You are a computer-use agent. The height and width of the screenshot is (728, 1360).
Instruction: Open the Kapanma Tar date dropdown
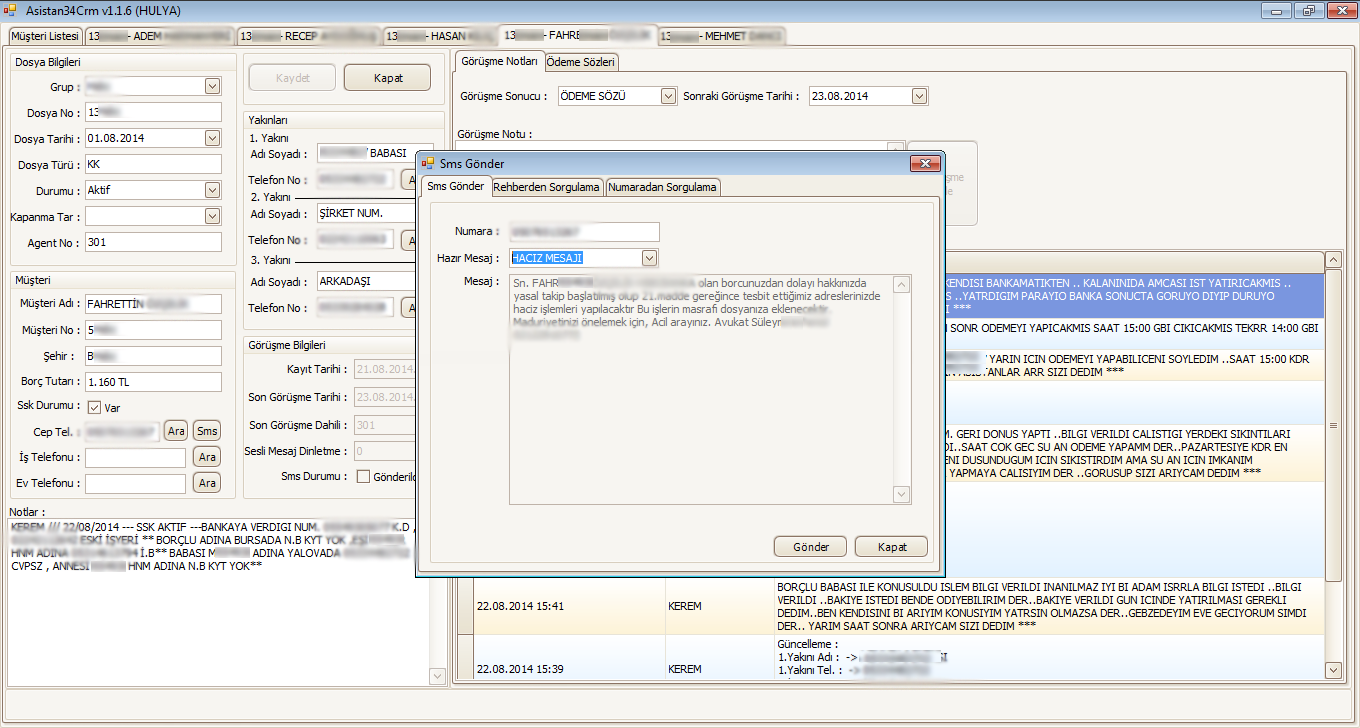coord(212,216)
